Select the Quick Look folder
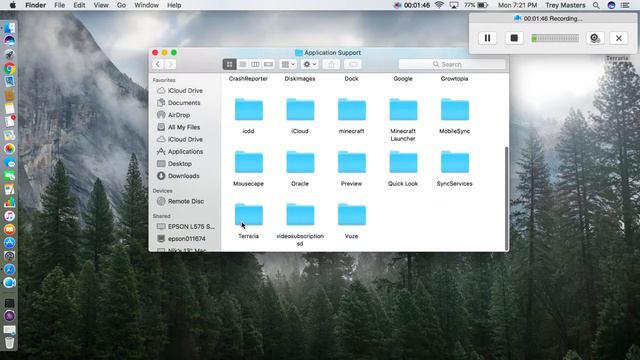The width and height of the screenshot is (640, 360). tap(403, 162)
